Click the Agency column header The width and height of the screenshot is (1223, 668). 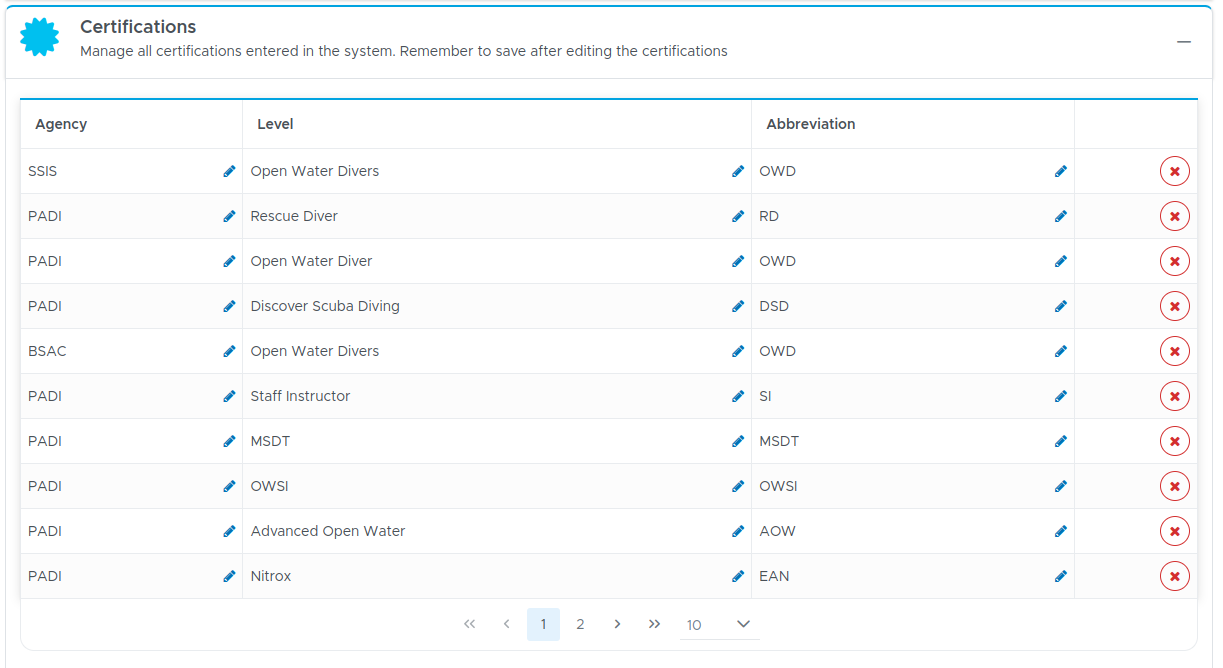[131, 124]
